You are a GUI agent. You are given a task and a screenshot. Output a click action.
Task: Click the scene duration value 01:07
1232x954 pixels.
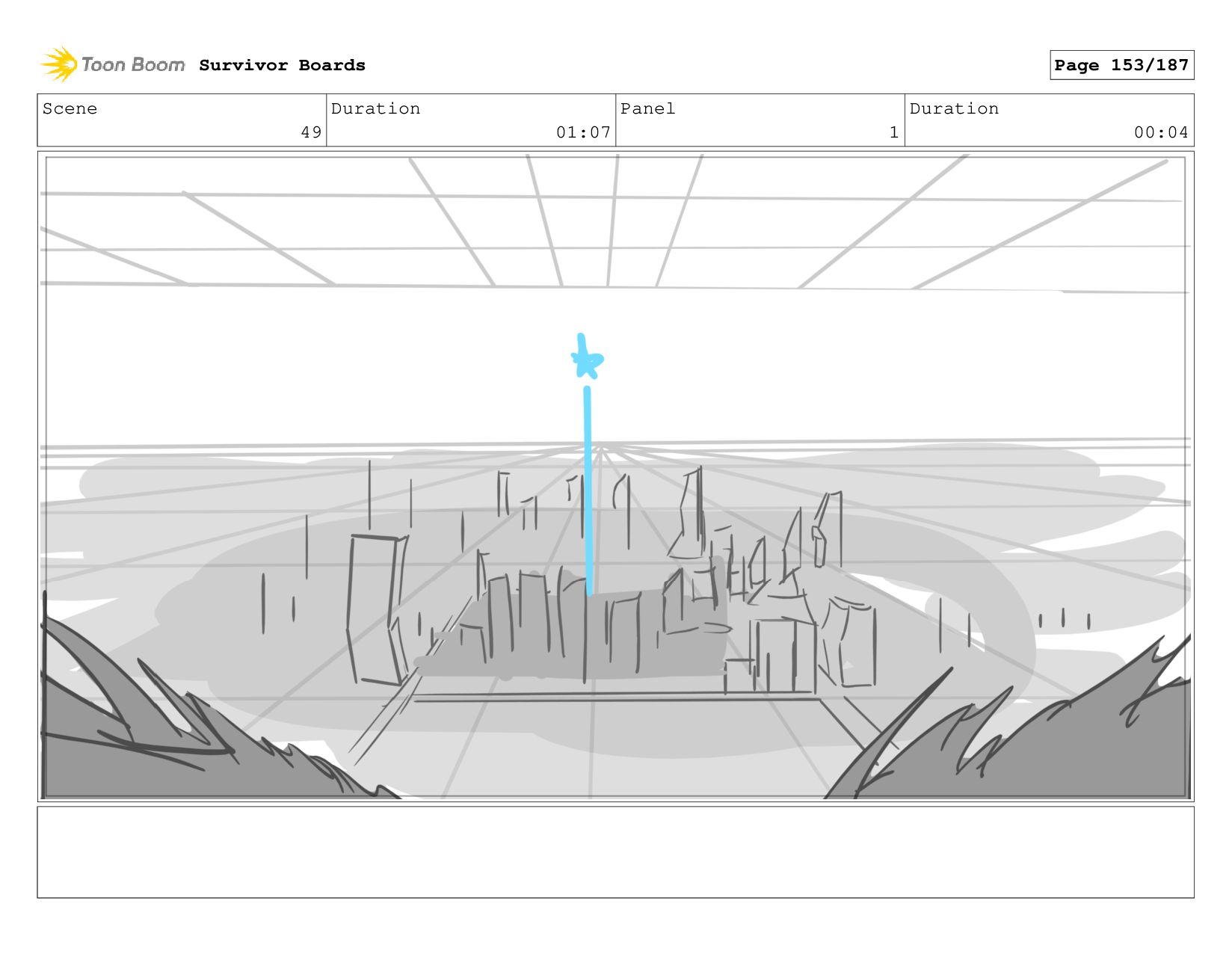coord(583,132)
